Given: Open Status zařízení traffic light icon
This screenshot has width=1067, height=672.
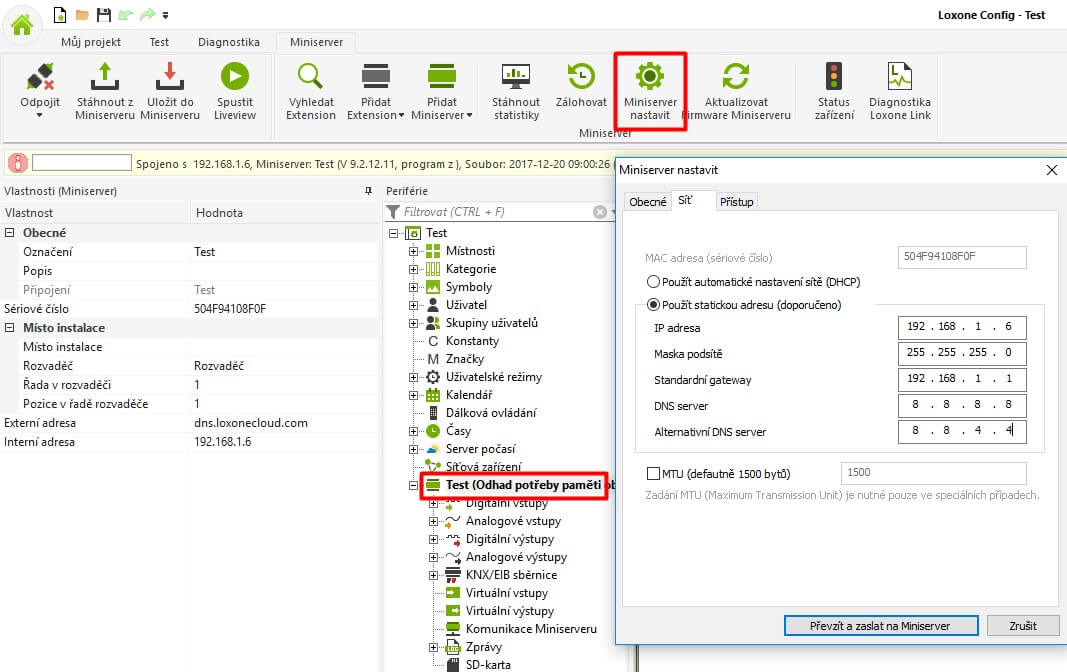Looking at the screenshot, I should [x=833, y=78].
